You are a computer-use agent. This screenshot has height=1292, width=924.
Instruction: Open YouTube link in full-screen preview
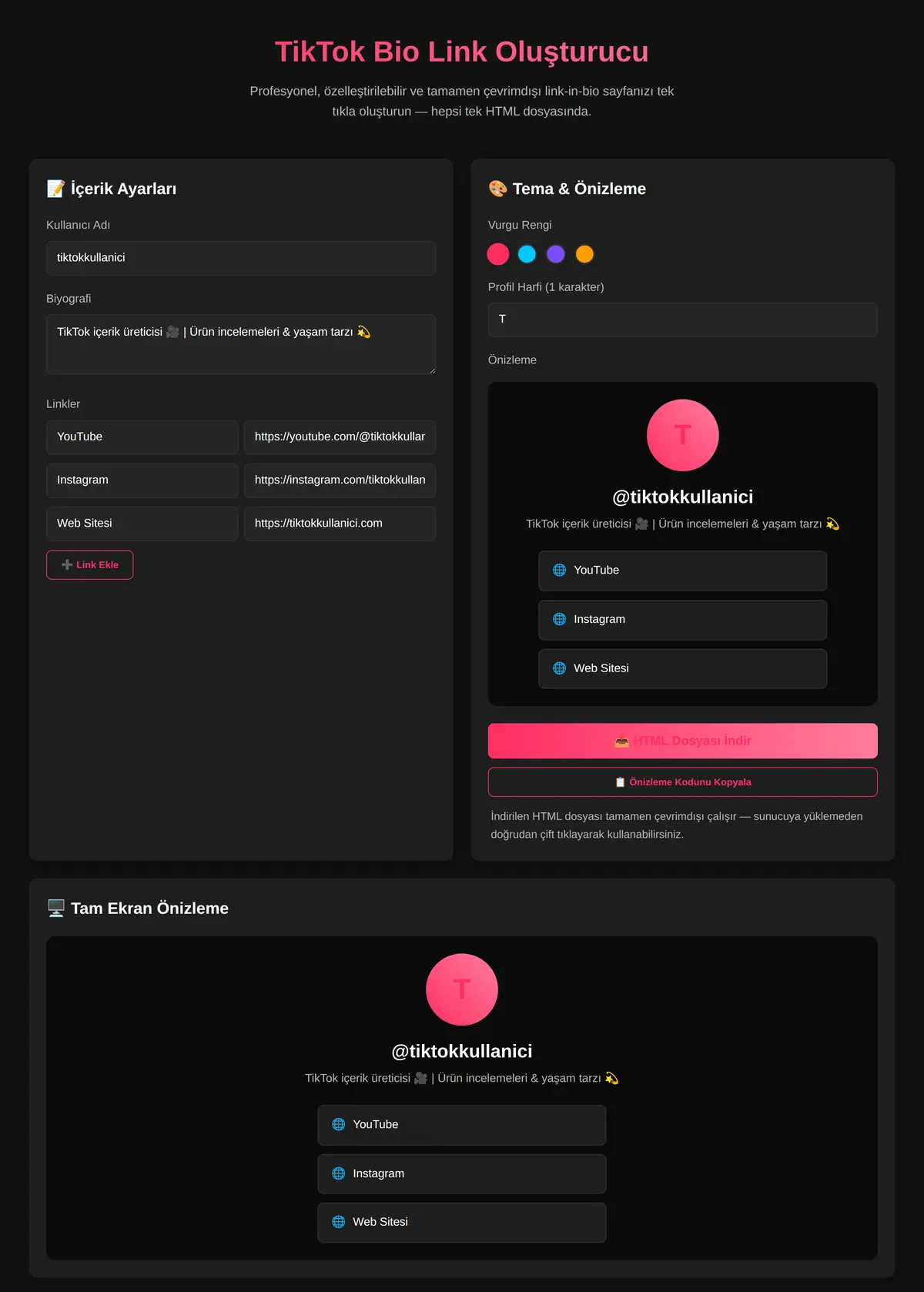462,1125
